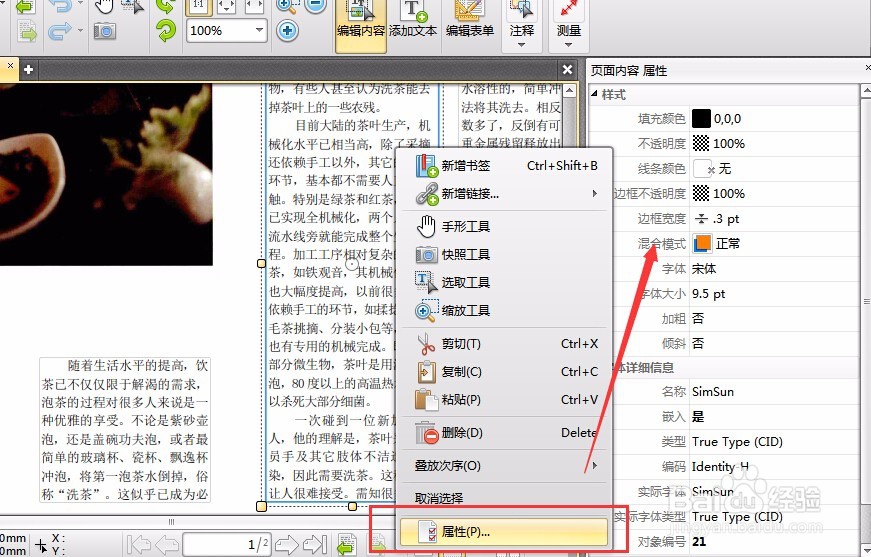The width and height of the screenshot is (871, 557).
Task: Click the 加粗 否 value
Action: (698, 319)
